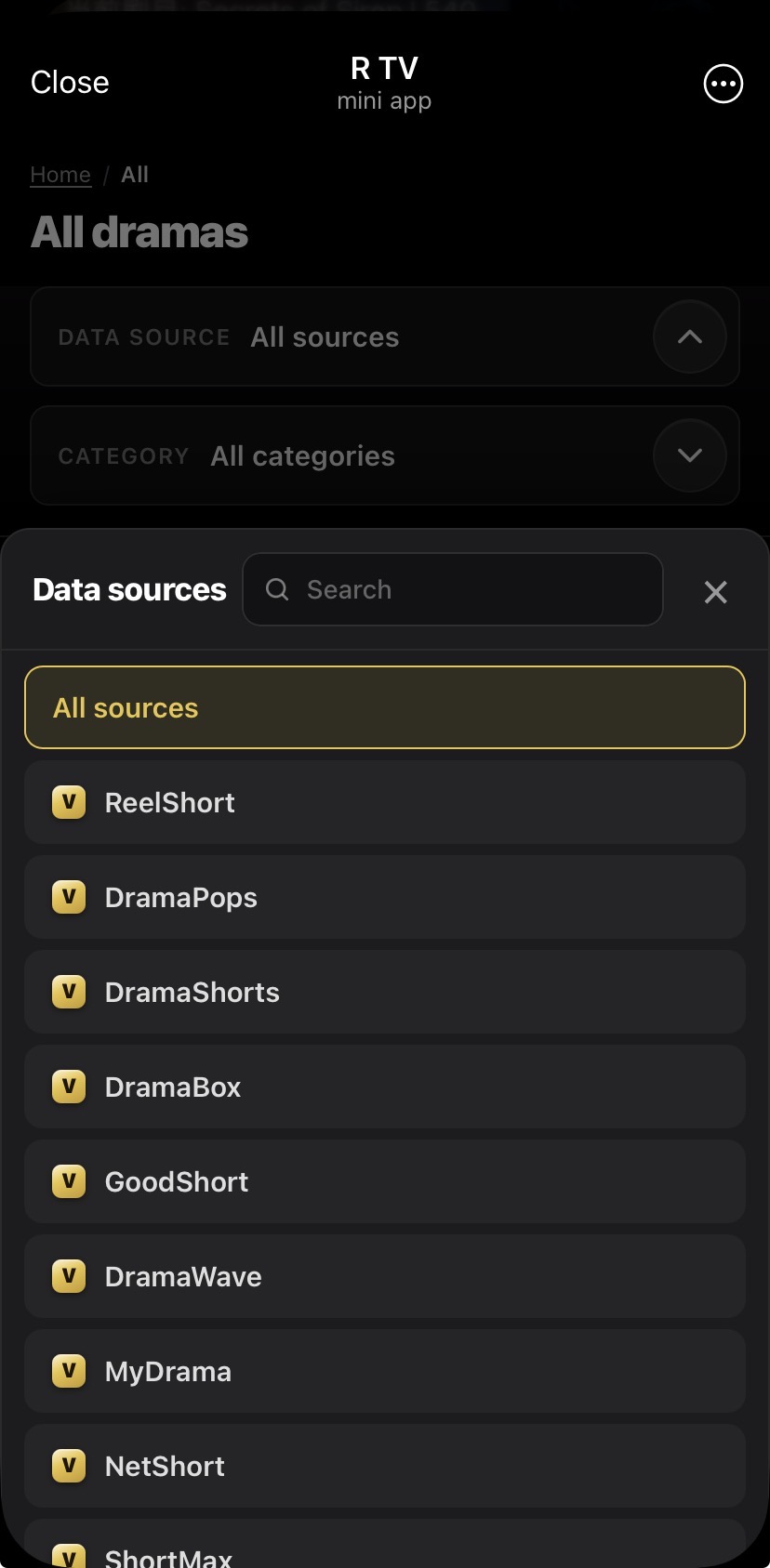This screenshot has width=770, height=1568.
Task: Open the three-dot more options menu
Action: [x=723, y=84]
